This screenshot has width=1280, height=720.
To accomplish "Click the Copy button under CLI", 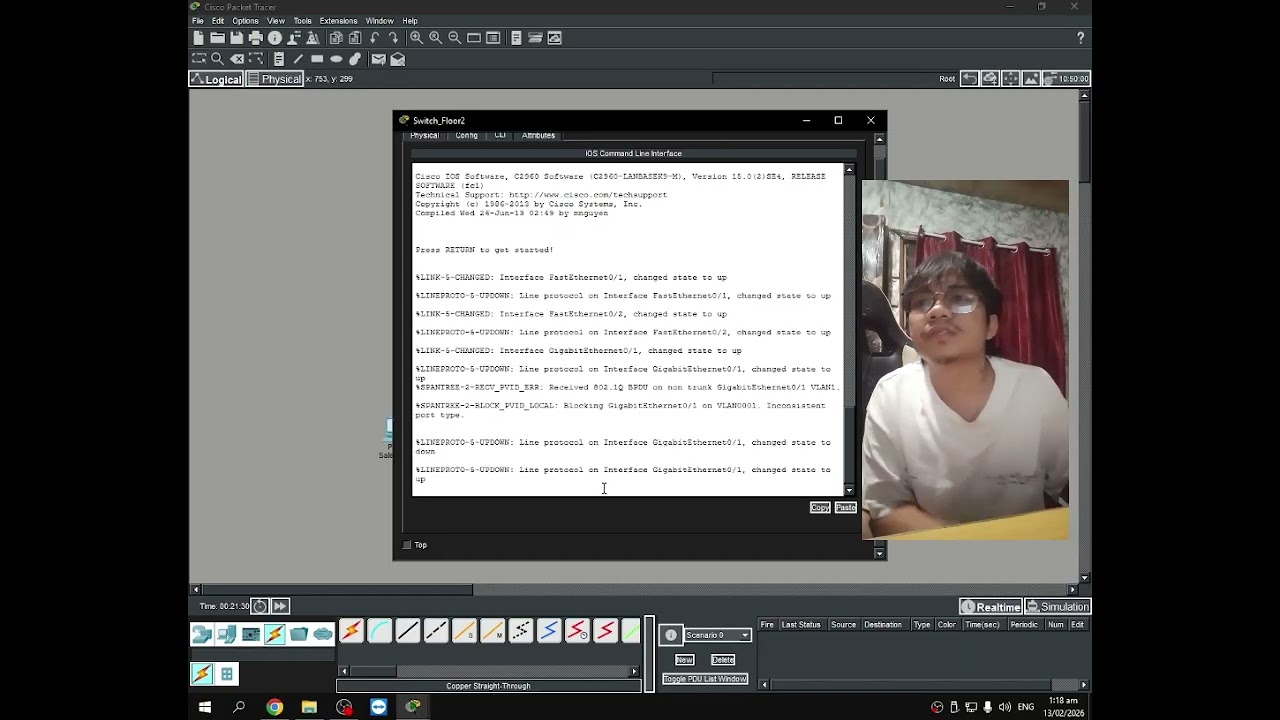I will pyautogui.click(x=820, y=508).
